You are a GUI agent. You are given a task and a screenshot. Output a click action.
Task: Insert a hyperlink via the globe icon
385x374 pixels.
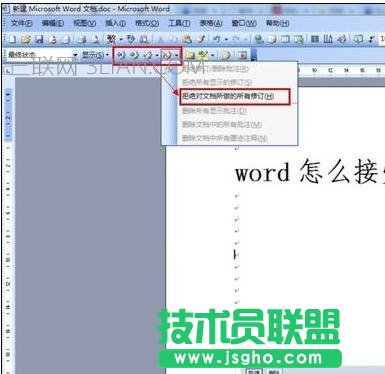click(x=259, y=39)
